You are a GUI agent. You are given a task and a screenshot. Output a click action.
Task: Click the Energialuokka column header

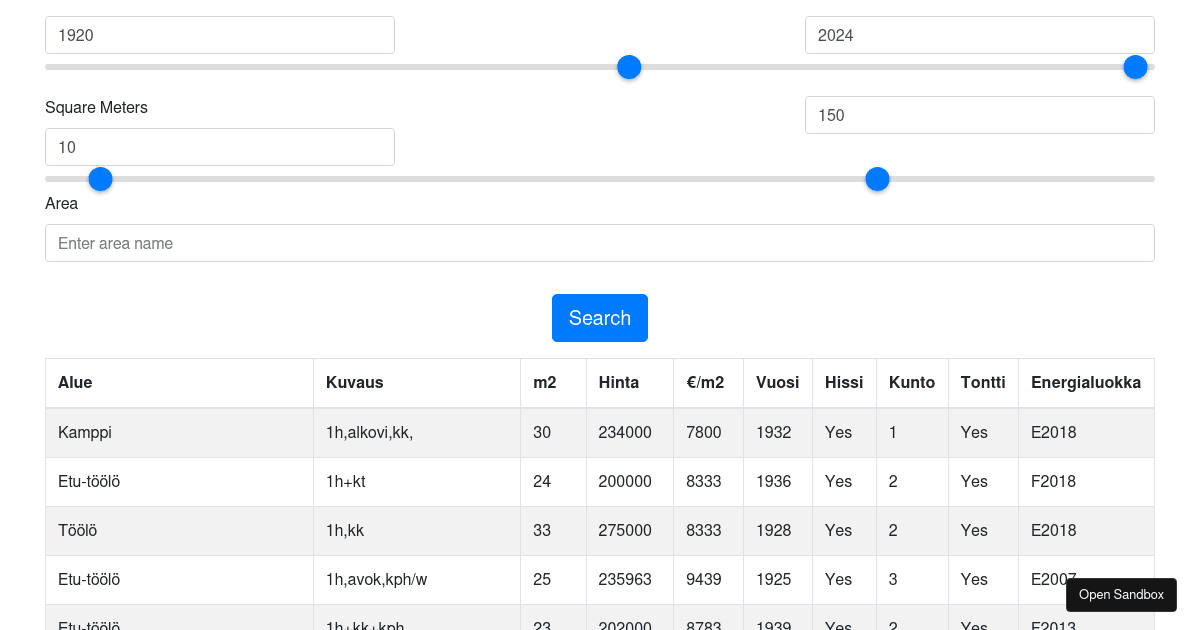click(1085, 382)
